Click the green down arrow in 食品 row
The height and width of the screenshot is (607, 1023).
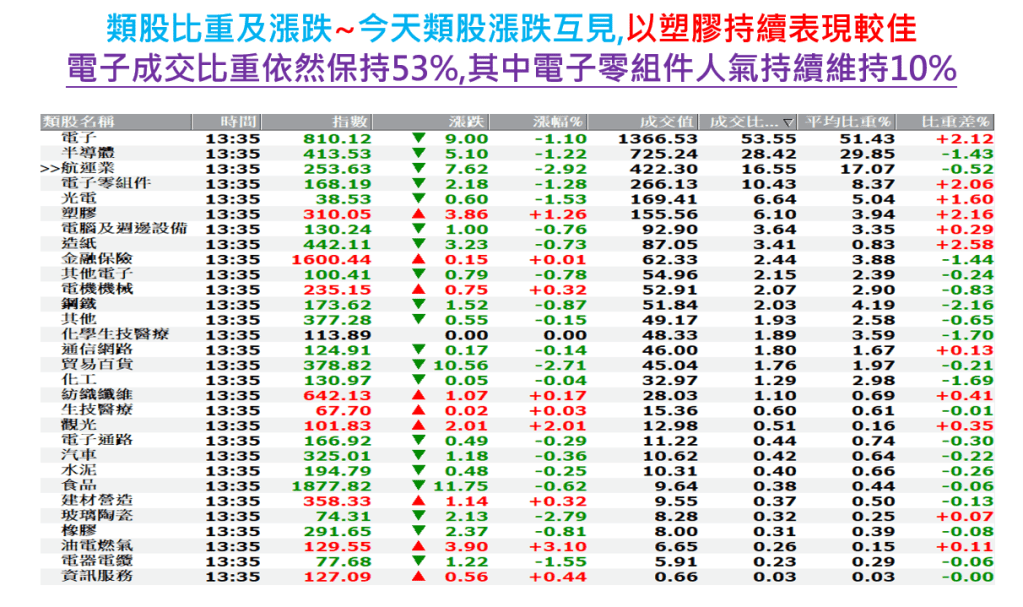coord(418,486)
